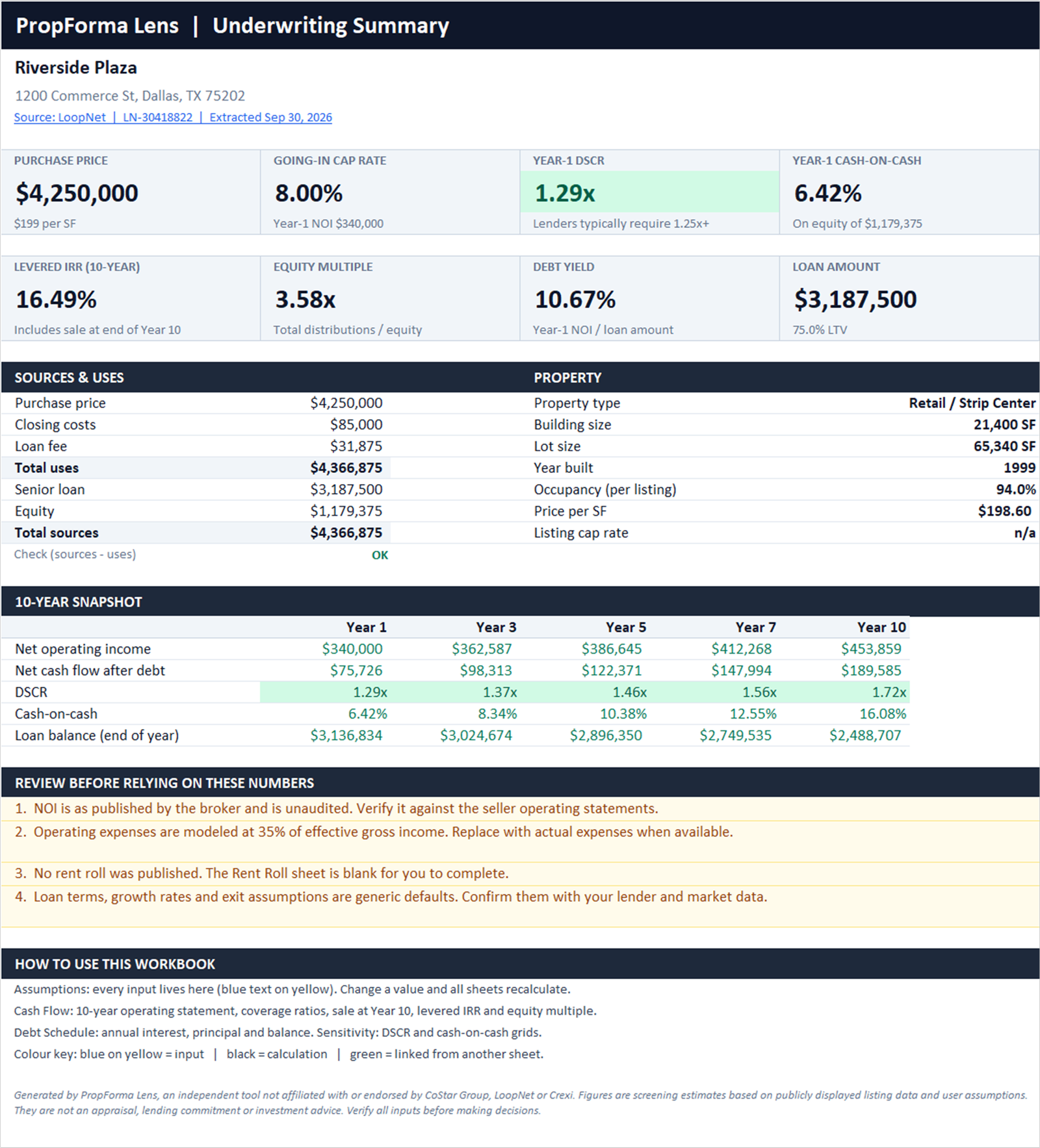Select the 21,400 SF building size value
1040x1148 pixels.
point(1004,424)
